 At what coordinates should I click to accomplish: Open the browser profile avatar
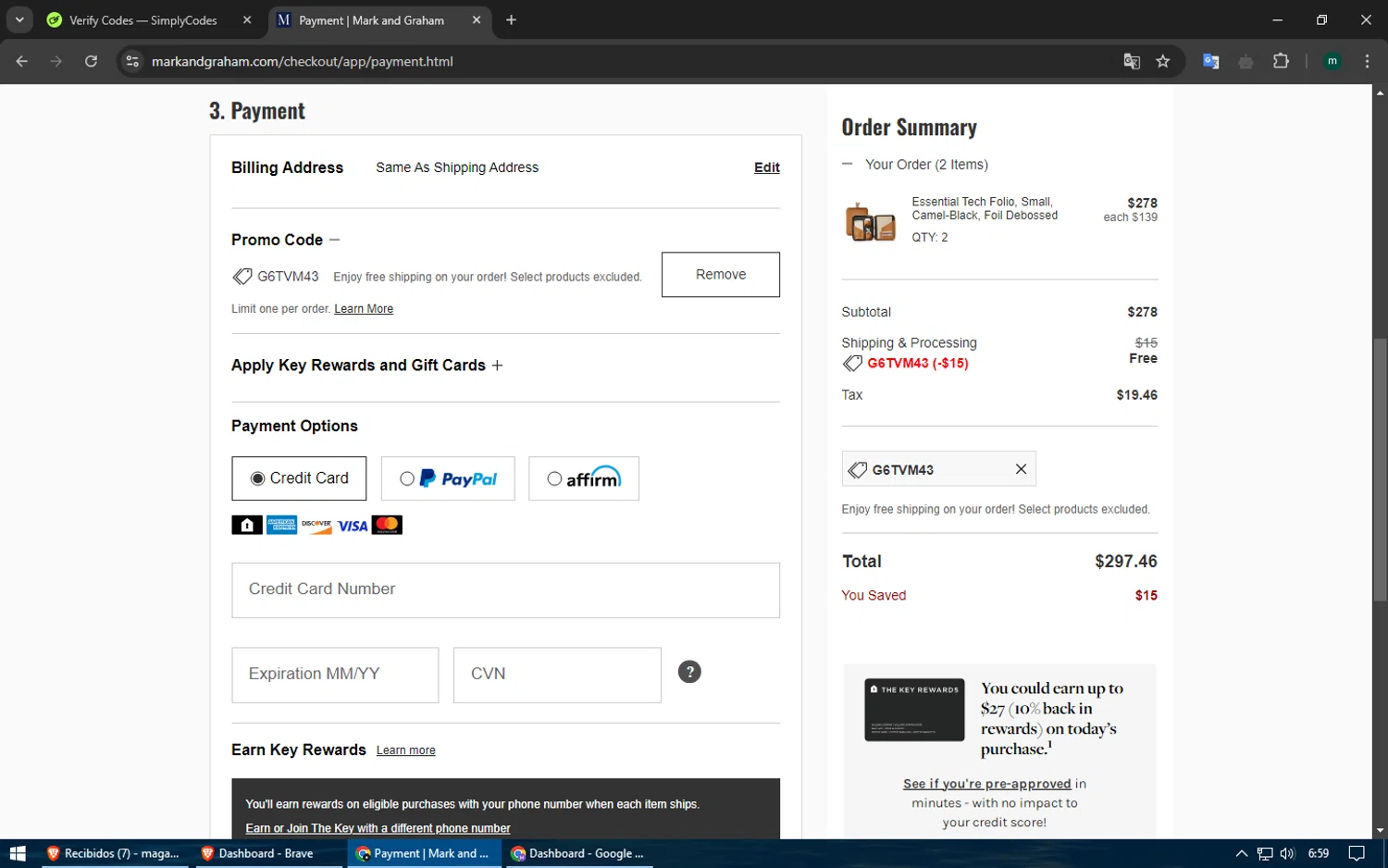tap(1332, 61)
